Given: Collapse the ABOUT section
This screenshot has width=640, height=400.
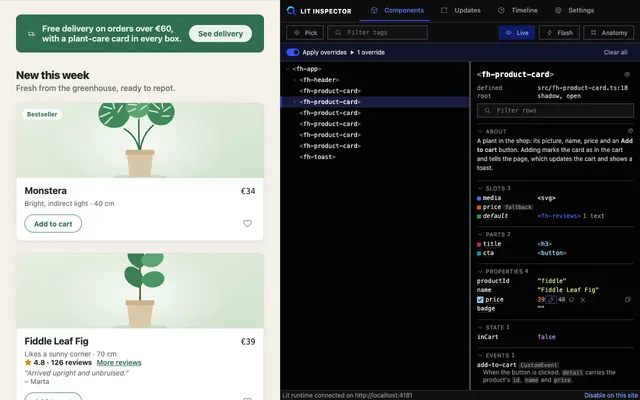Looking at the screenshot, I should 480,131.
